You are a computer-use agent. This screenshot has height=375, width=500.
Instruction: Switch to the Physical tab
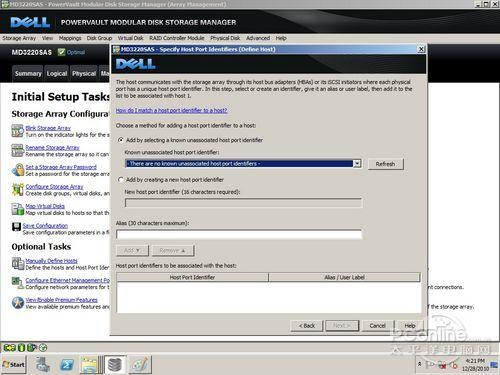84,73
